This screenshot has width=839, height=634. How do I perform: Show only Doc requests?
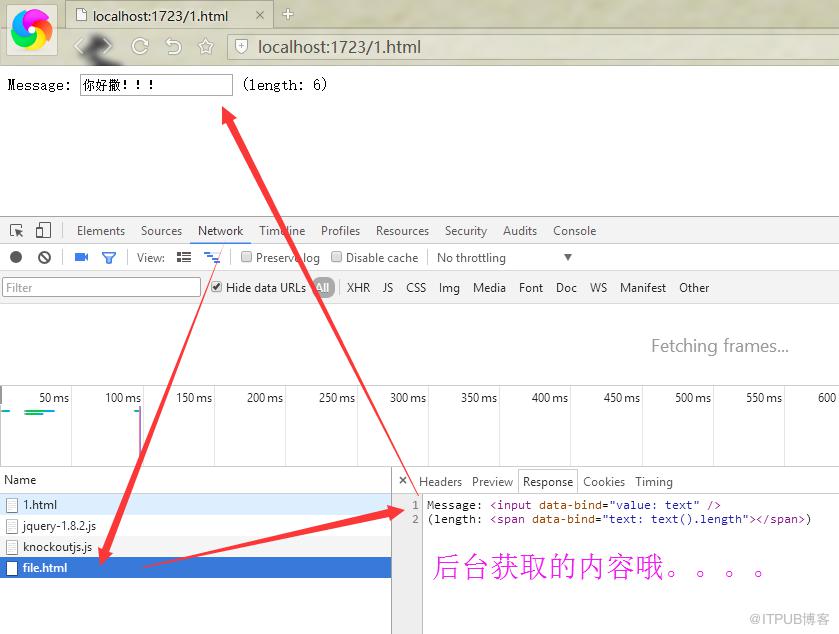566,288
